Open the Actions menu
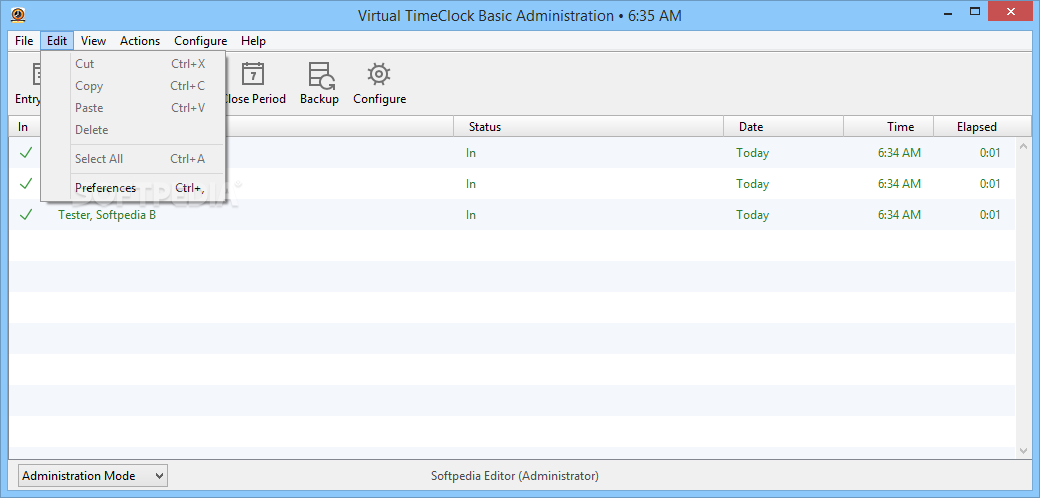 [140, 40]
